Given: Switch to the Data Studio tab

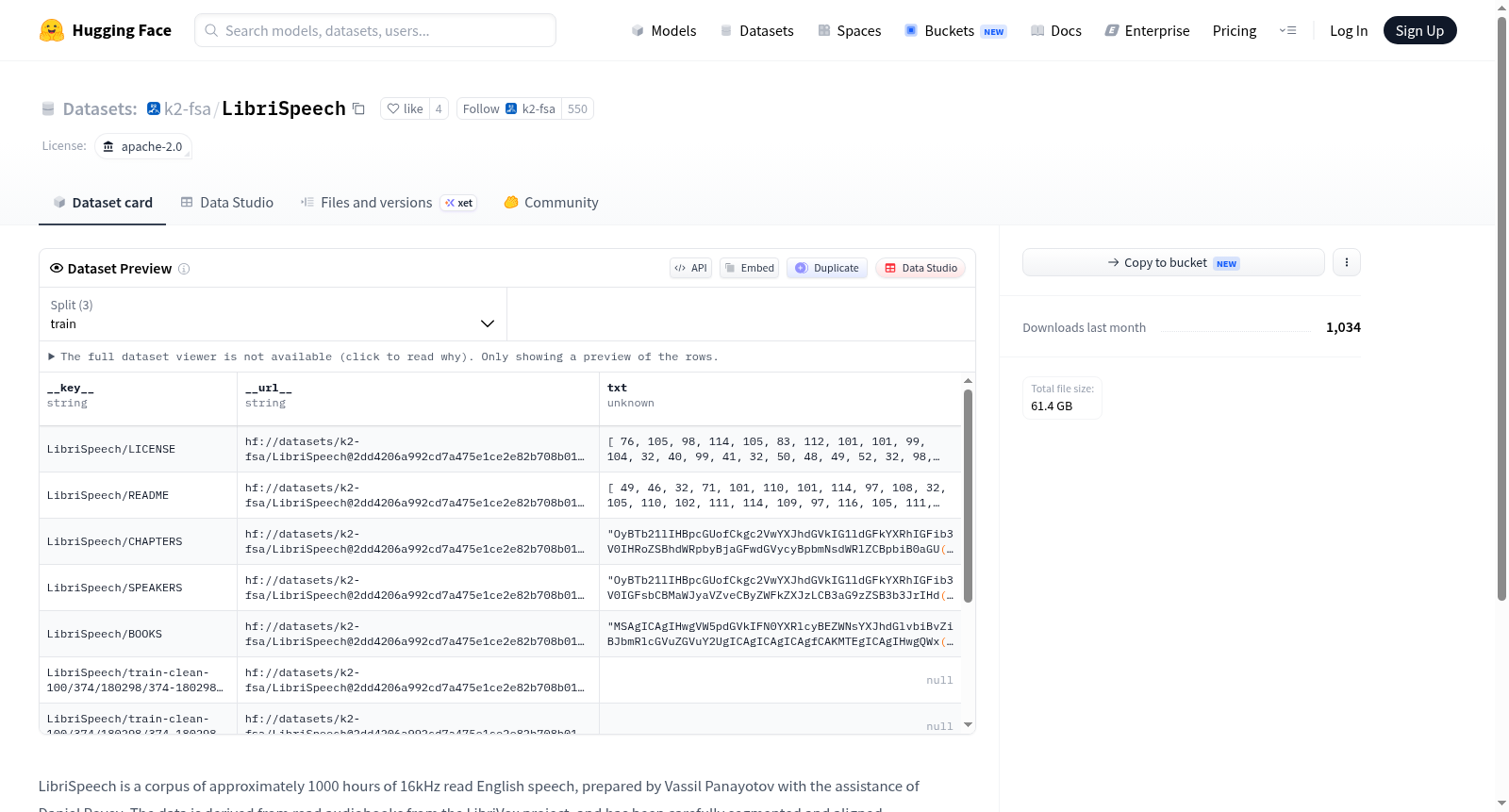Looking at the screenshot, I should 227,203.
